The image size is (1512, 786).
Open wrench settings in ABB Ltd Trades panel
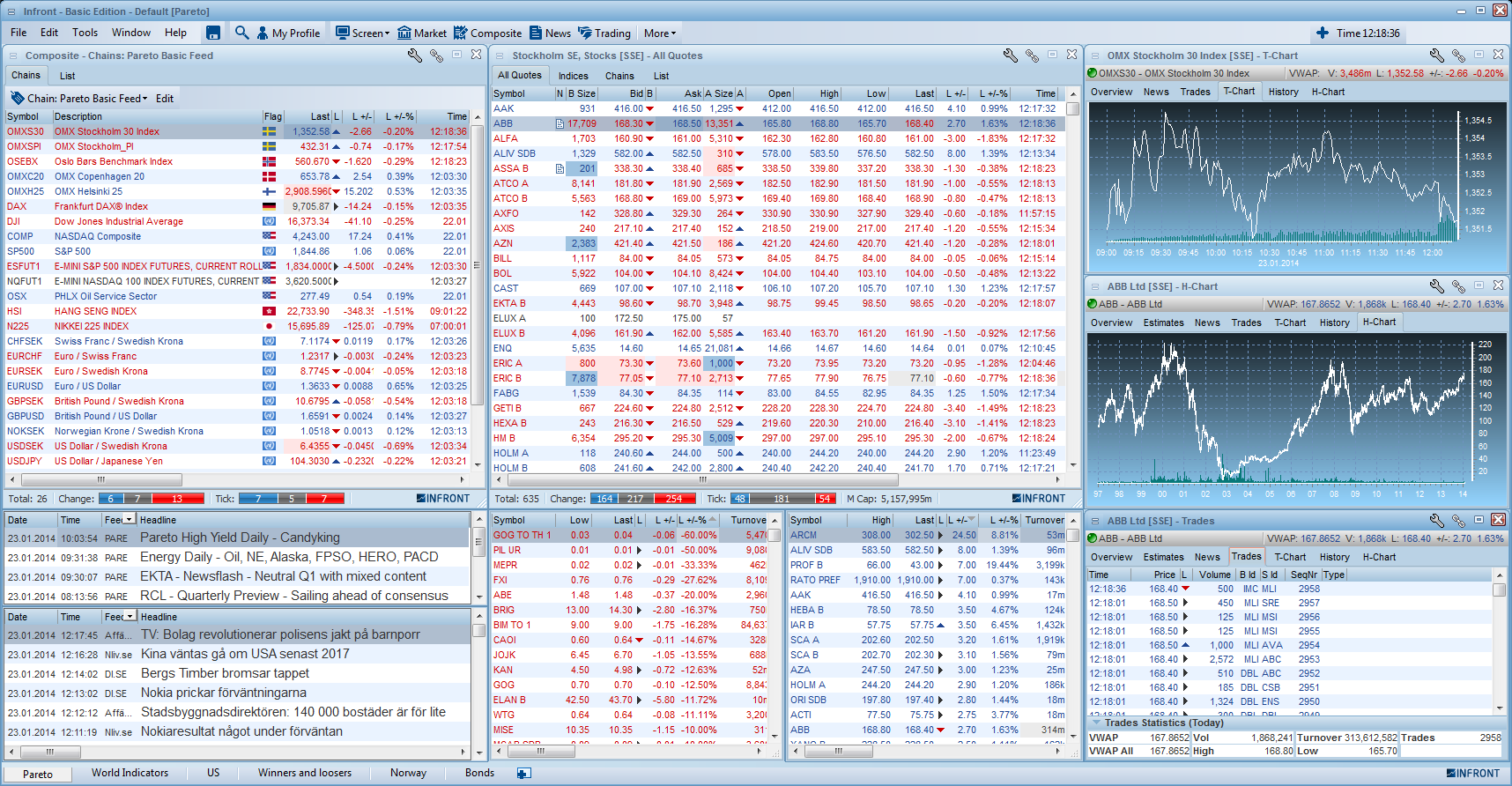pyautogui.click(x=1436, y=520)
